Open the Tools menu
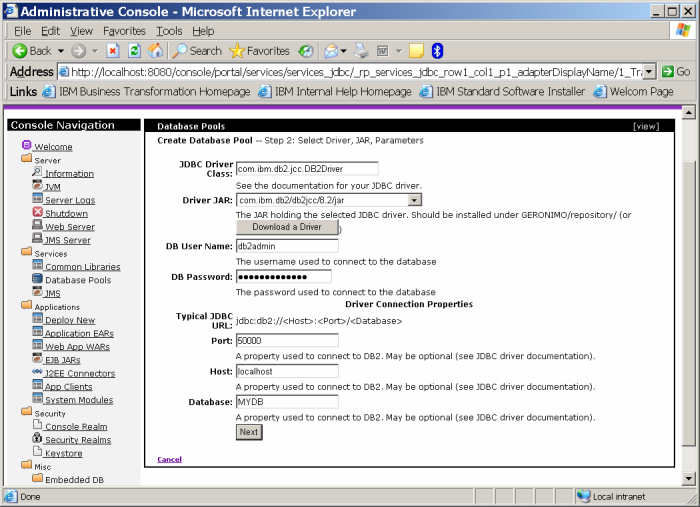The height and width of the screenshot is (507, 700). pos(169,31)
